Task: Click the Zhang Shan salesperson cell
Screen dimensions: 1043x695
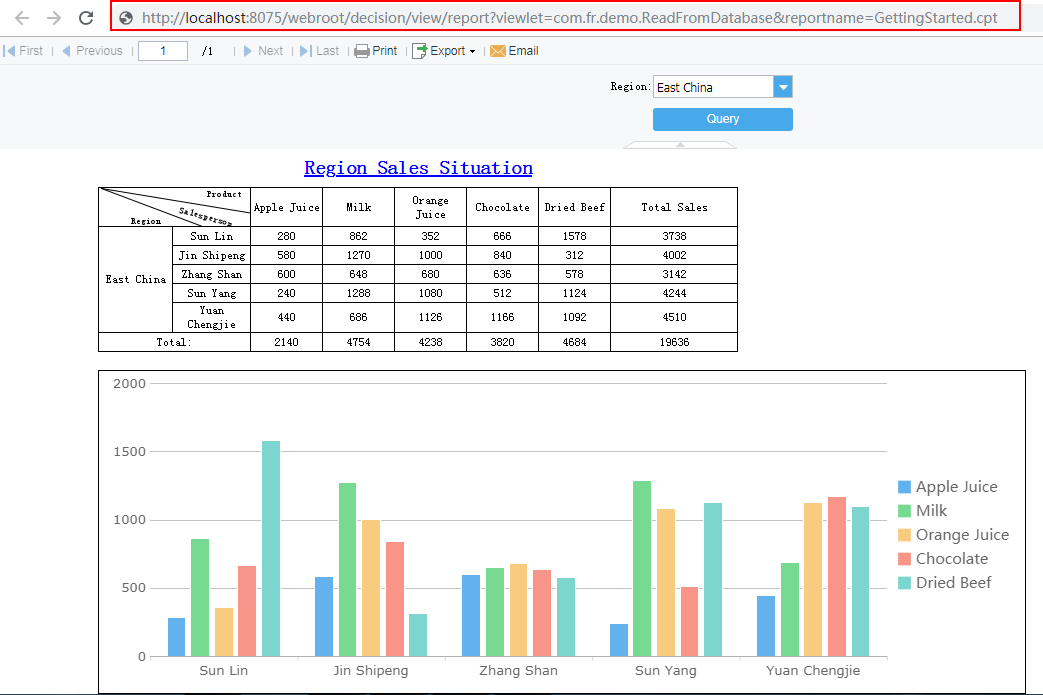Action: (212, 274)
